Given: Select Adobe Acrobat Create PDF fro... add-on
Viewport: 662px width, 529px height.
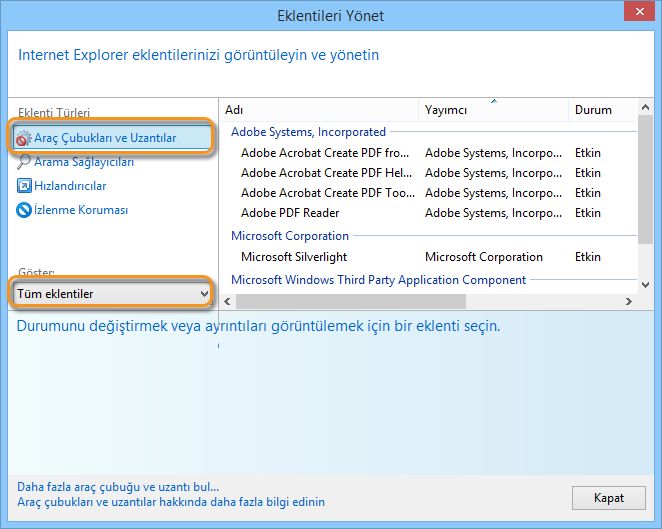Looking at the screenshot, I should coord(325,152).
